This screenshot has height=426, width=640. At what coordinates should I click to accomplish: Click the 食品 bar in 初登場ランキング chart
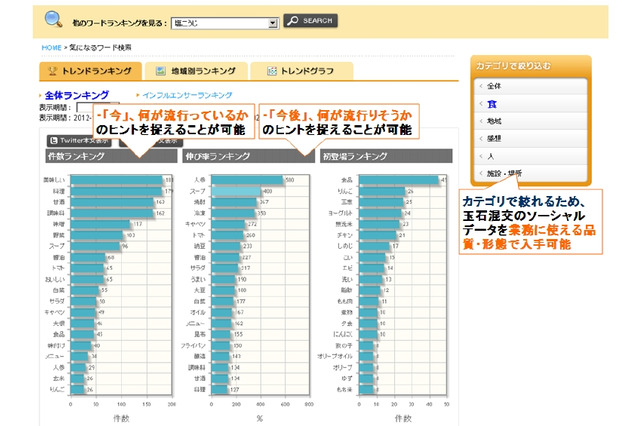[x=399, y=180]
